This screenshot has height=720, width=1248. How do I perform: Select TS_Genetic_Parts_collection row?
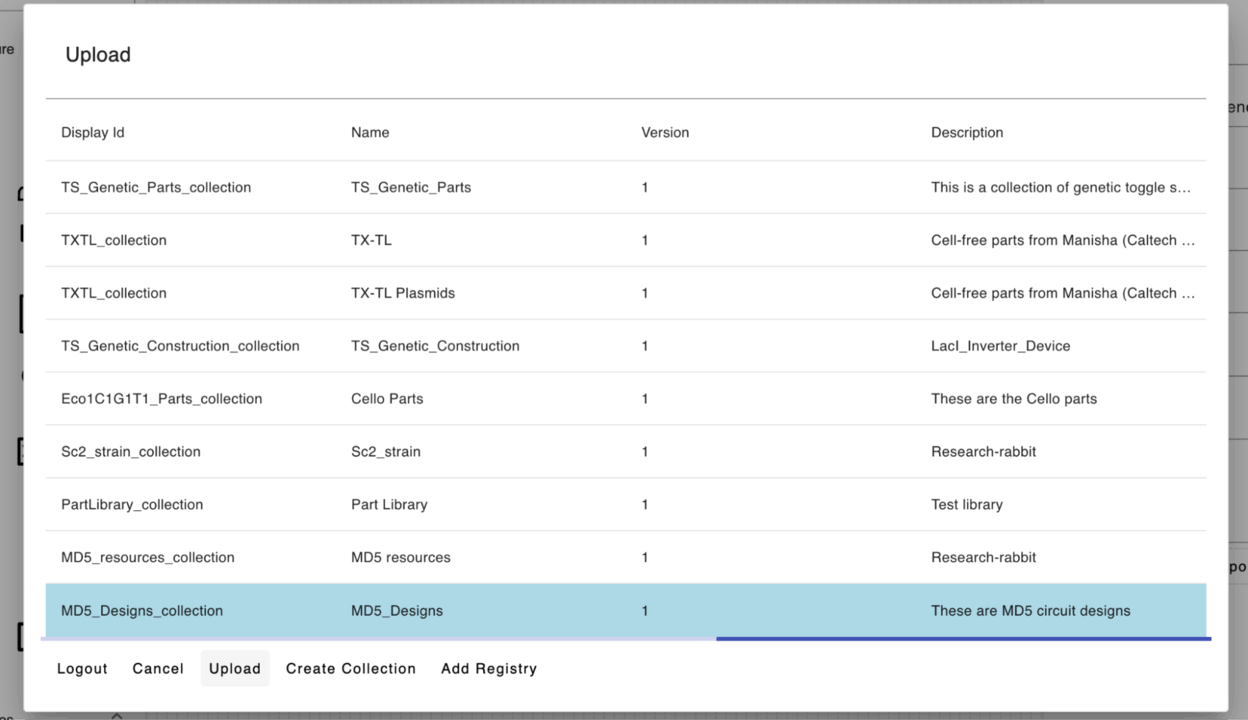(x=626, y=187)
